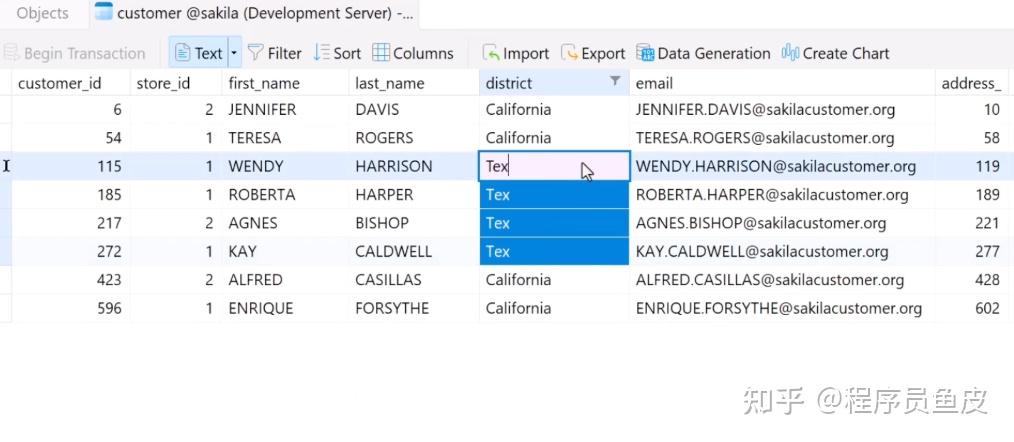Image resolution: width=1014 pixels, height=442 pixels.
Task: Click California cell for ALFRED CASILLAS
Action: [554, 280]
